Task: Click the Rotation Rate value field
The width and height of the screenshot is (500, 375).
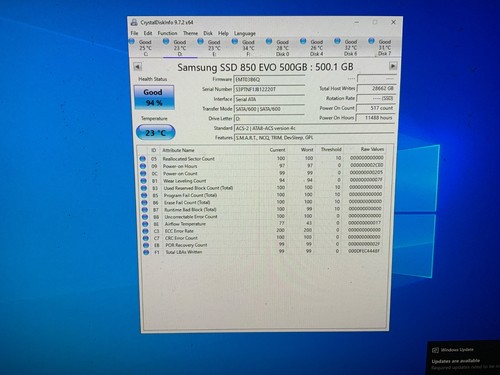Action: 376,98
